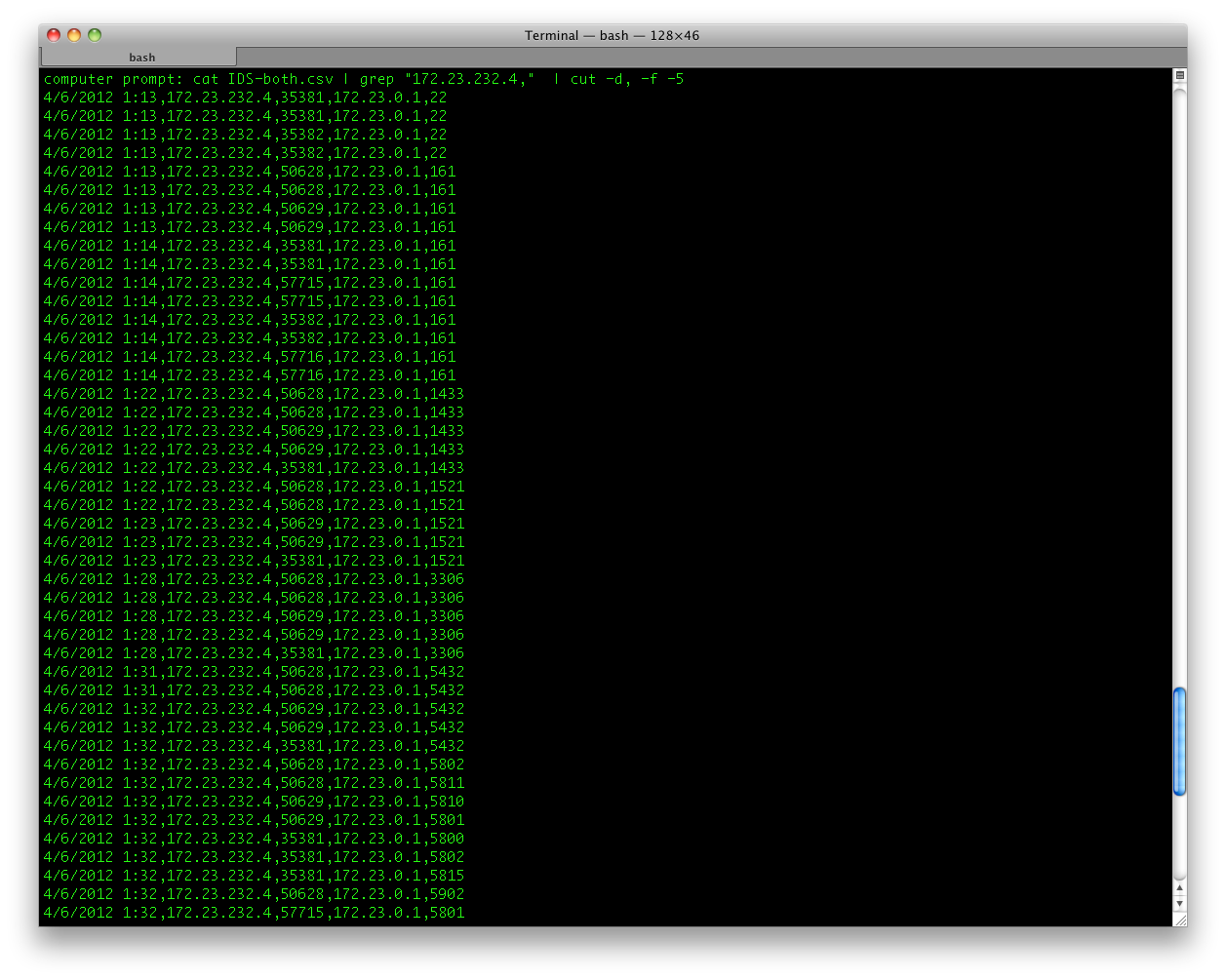Click the scroll down arrow of the terminal scrollbar
The width and height of the screenshot is (1226, 980).
tap(1179, 904)
